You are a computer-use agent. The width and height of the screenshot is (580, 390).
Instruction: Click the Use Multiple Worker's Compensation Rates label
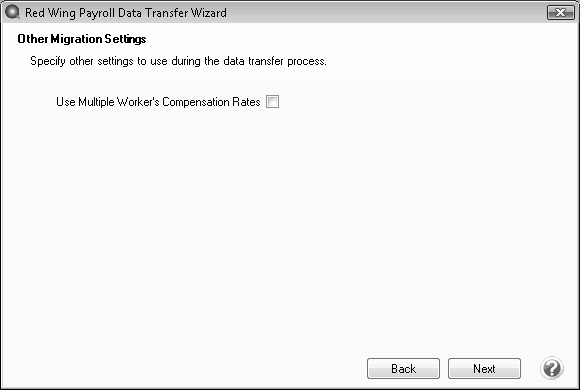click(158, 102)
